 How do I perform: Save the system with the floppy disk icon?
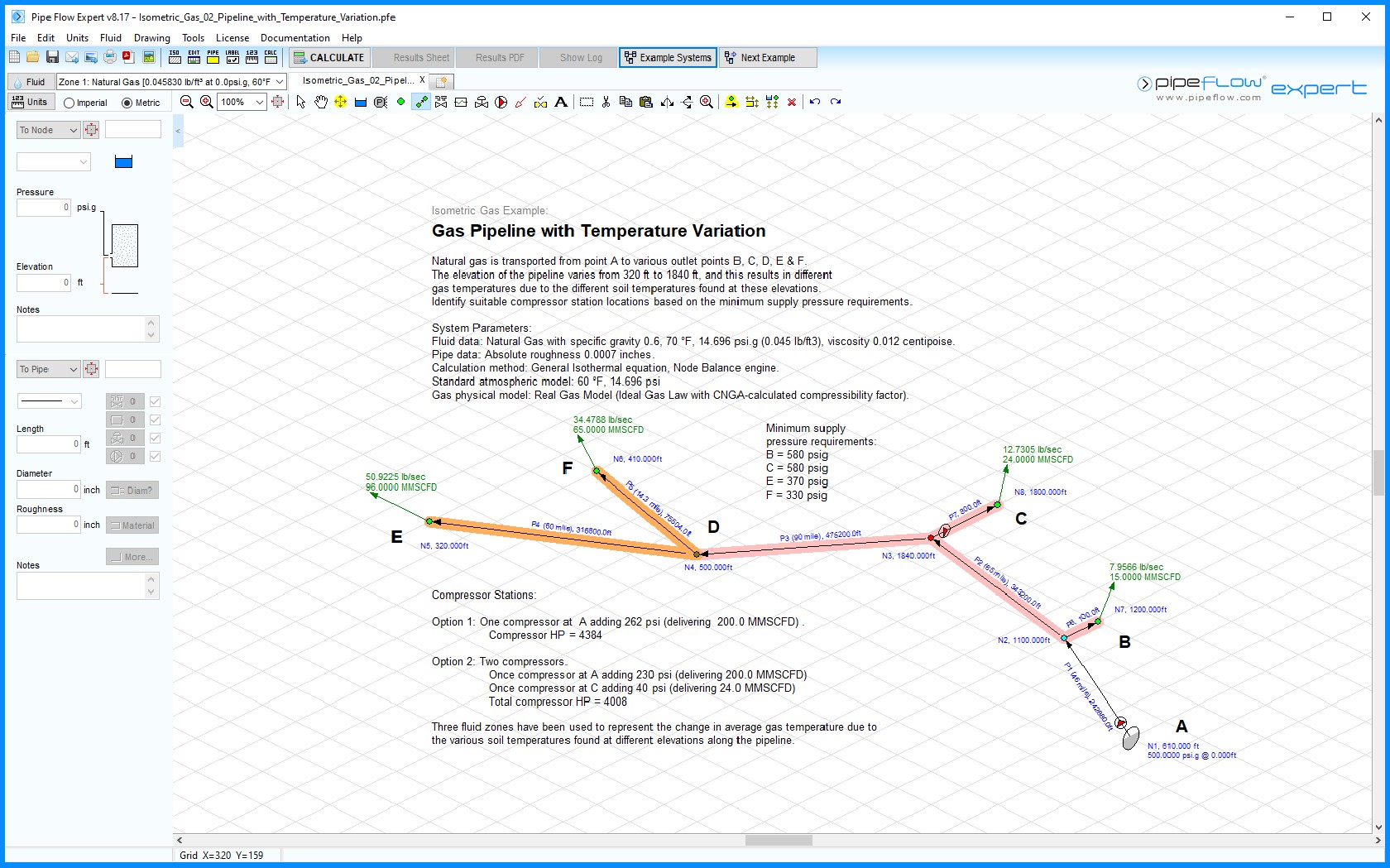click(52, 57)
